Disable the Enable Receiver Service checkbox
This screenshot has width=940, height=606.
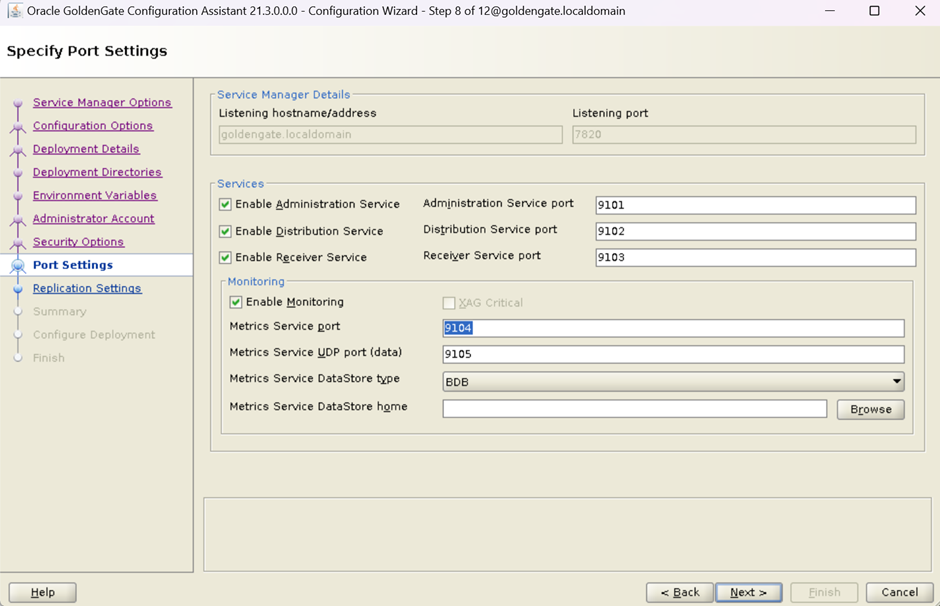[225, 257]
